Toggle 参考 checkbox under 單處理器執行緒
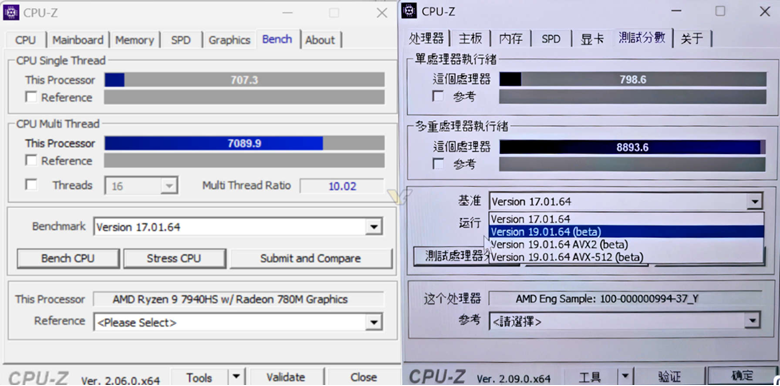The image size is (780, 386). click(438, 96)
